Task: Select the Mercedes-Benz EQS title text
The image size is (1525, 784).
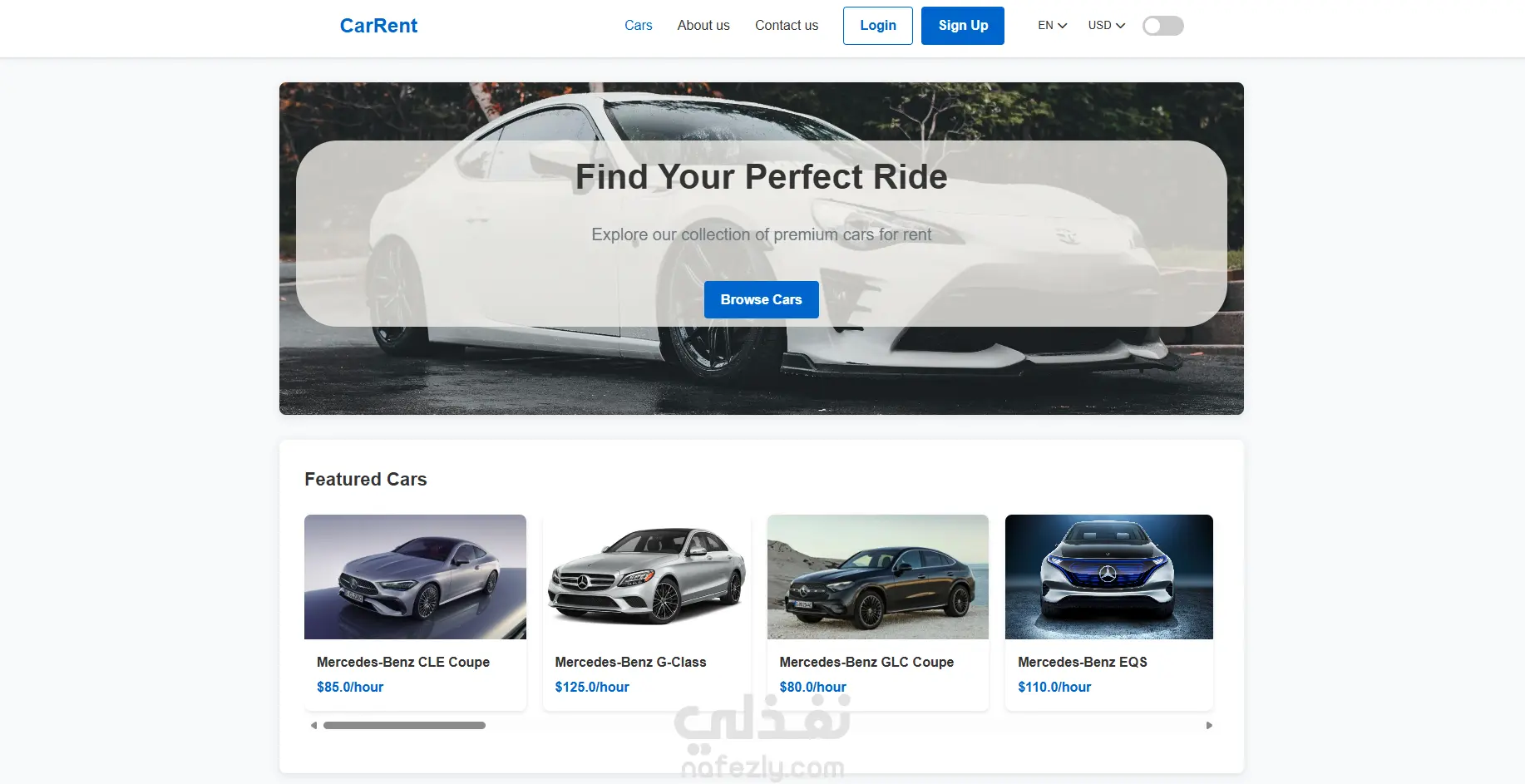Action: pyautogui.click(x=1083, y=662)
